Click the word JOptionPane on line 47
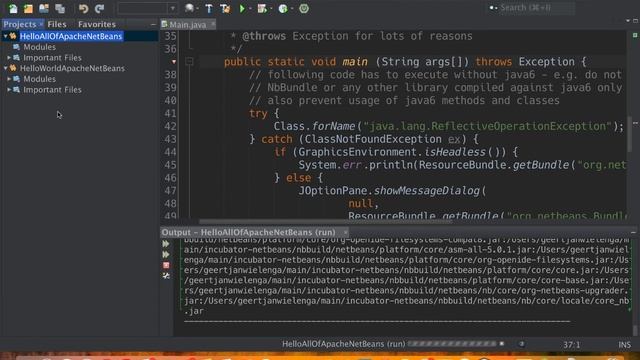This screenshot has width=640, height=360. point(333,191)
